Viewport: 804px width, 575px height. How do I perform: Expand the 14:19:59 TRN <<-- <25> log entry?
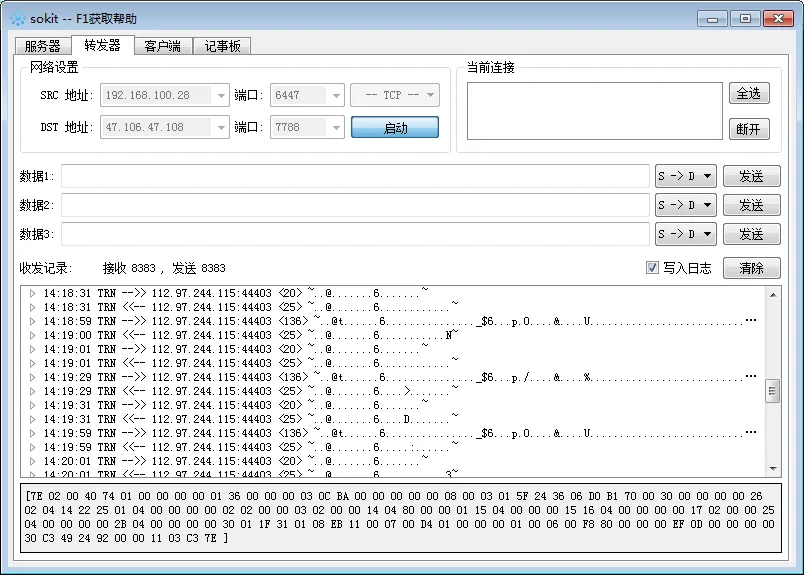point(32,447)
